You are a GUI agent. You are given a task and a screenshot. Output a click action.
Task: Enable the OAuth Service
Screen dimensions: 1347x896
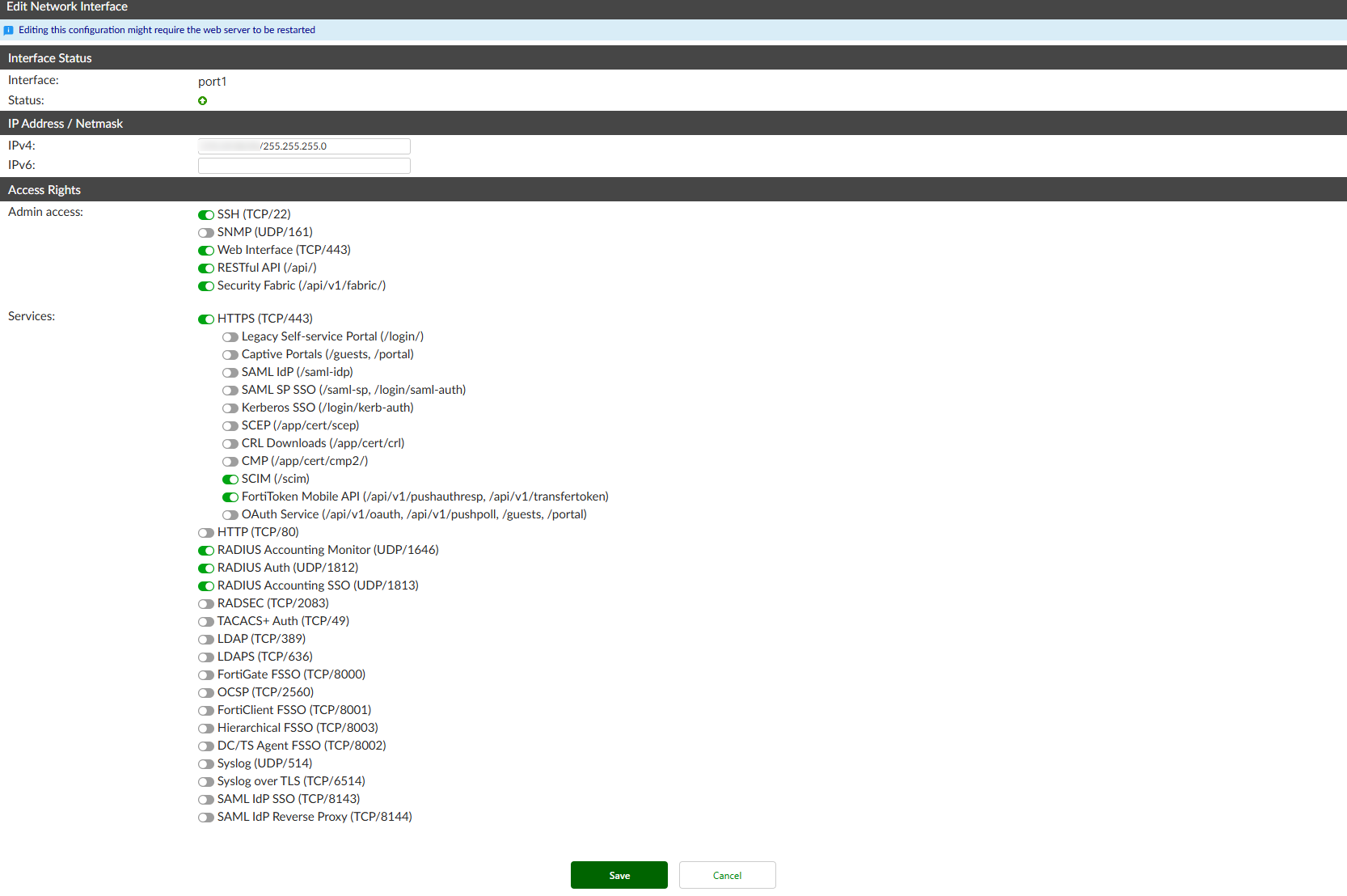pyautogui.click(x=230, y=514)
